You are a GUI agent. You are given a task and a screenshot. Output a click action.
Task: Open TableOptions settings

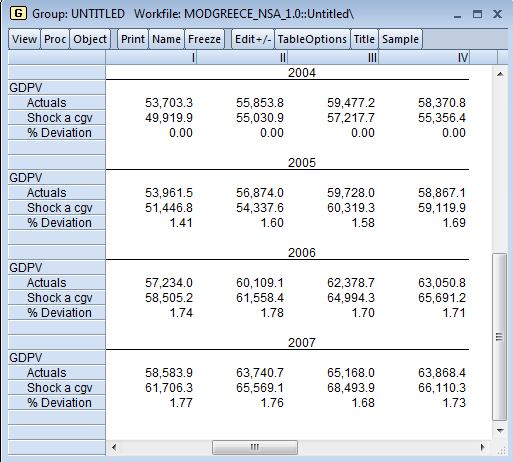coord(312,39)
